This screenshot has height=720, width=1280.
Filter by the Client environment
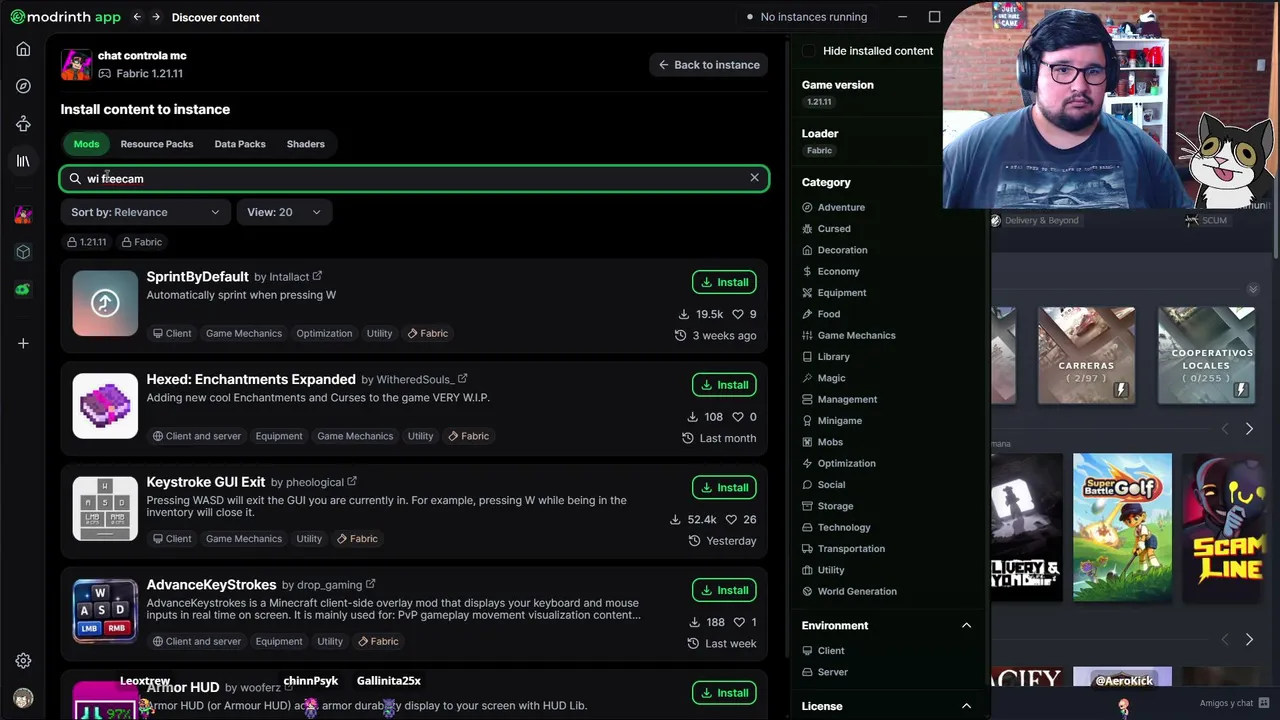coord(823,650)
